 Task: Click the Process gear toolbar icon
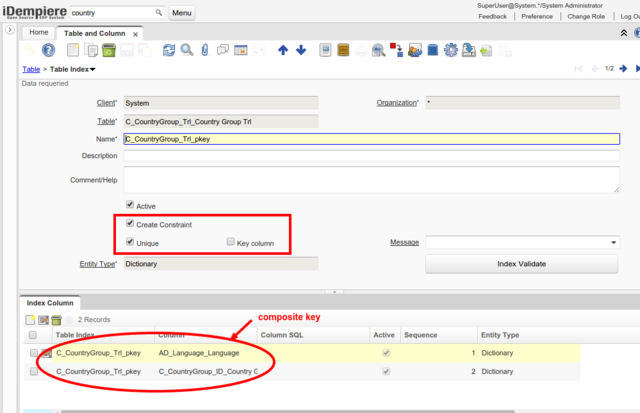451,50
